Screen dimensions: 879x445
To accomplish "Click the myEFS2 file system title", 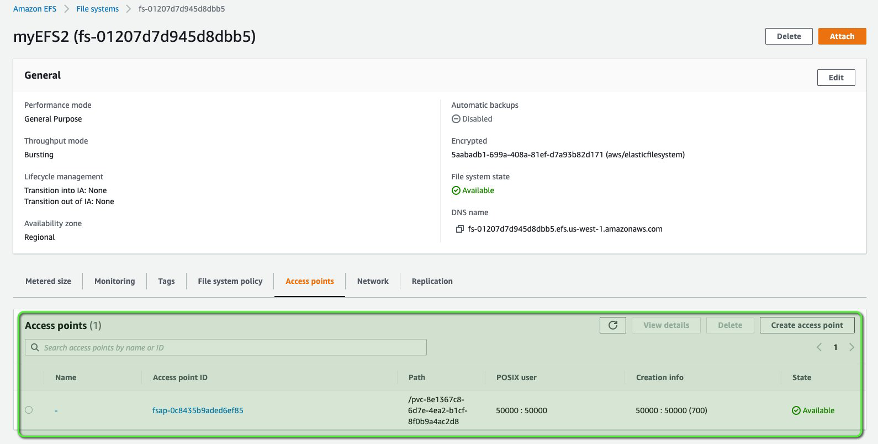I will pyautogui.click(x=134, y=37).
